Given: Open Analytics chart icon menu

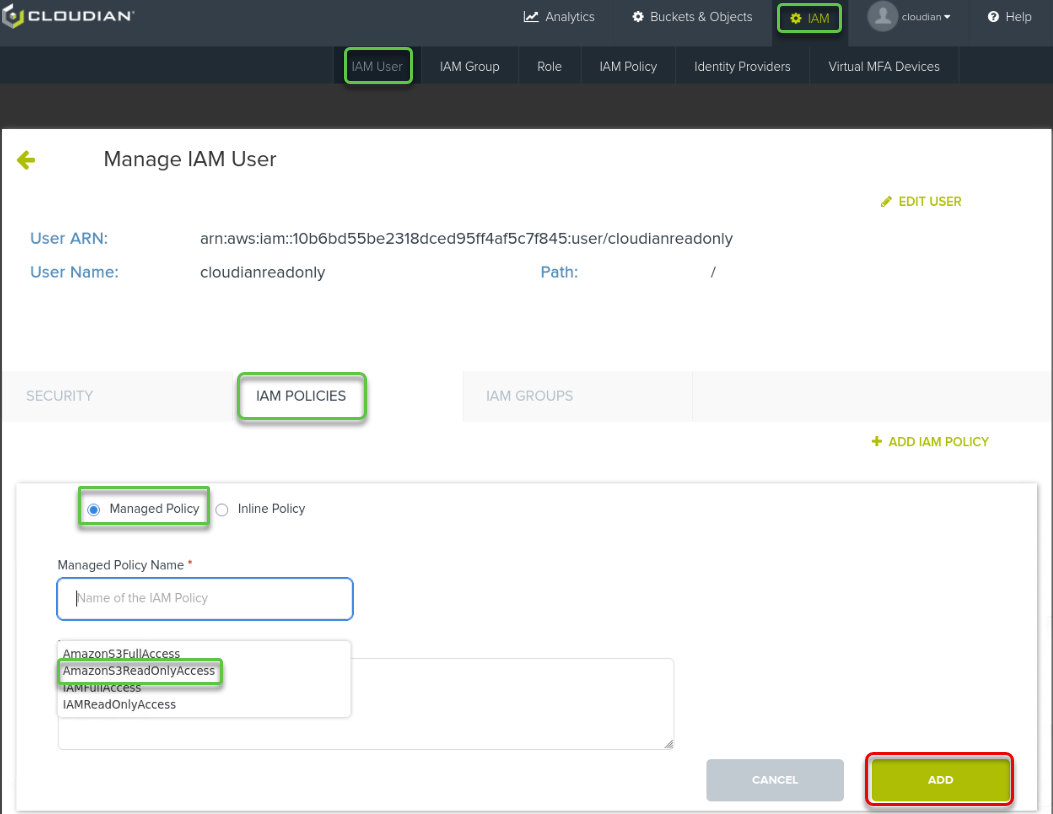Looking at the screenshot, I should [532, 17].
